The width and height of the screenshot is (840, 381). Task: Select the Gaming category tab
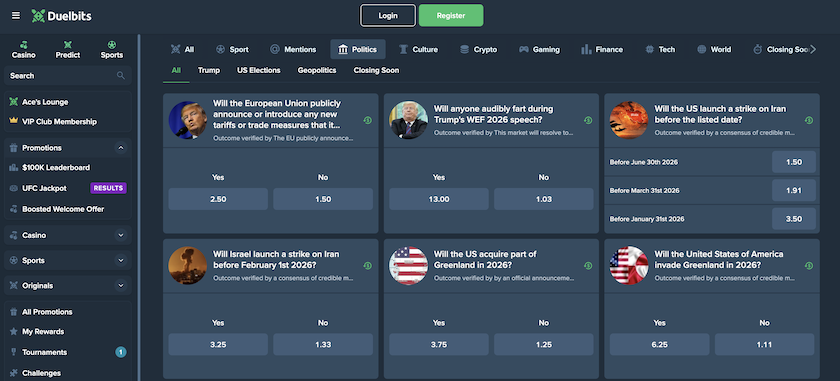click(x=539, y=49)
